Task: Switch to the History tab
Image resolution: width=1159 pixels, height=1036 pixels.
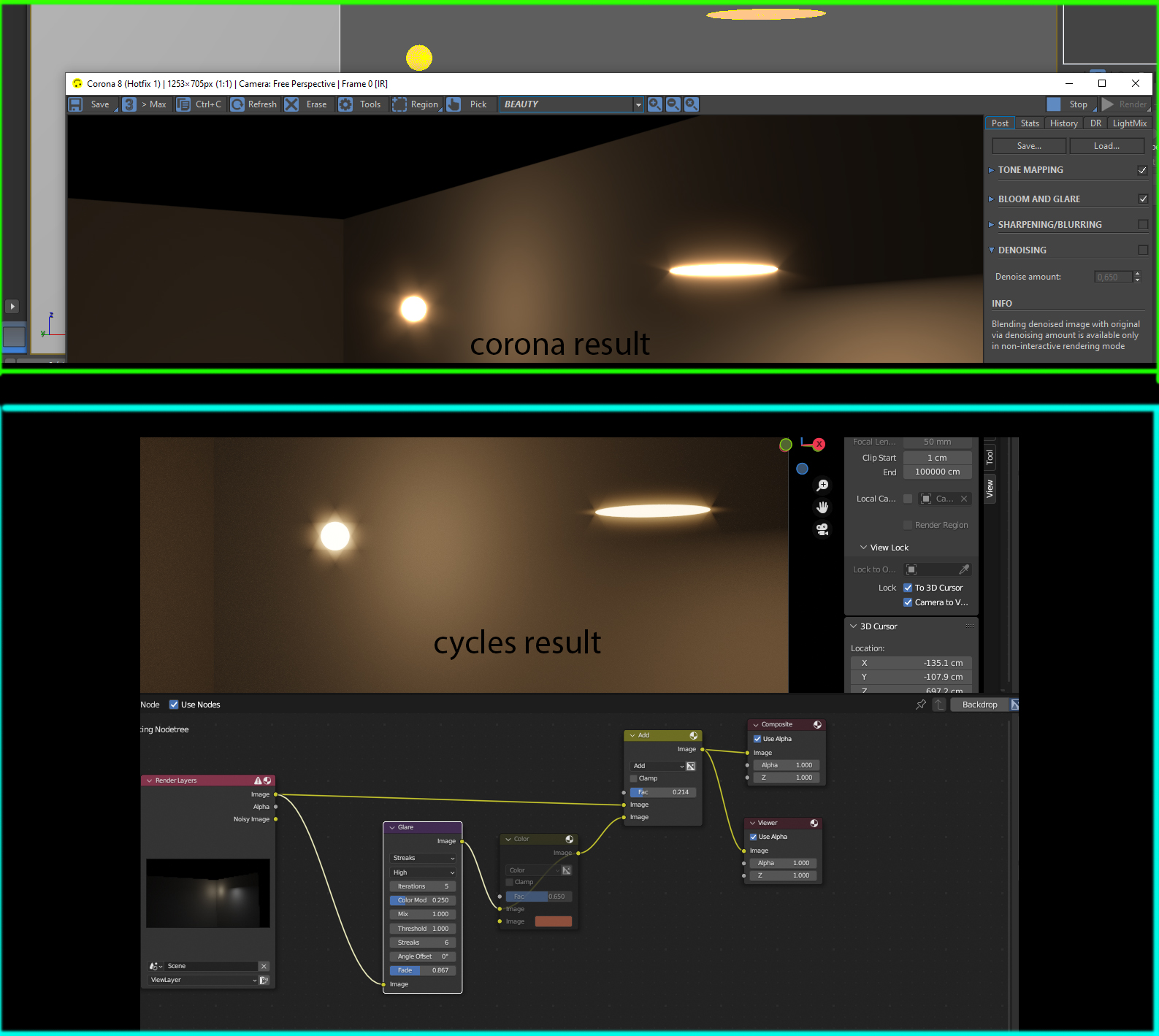Action: [x=1063, y=123]
